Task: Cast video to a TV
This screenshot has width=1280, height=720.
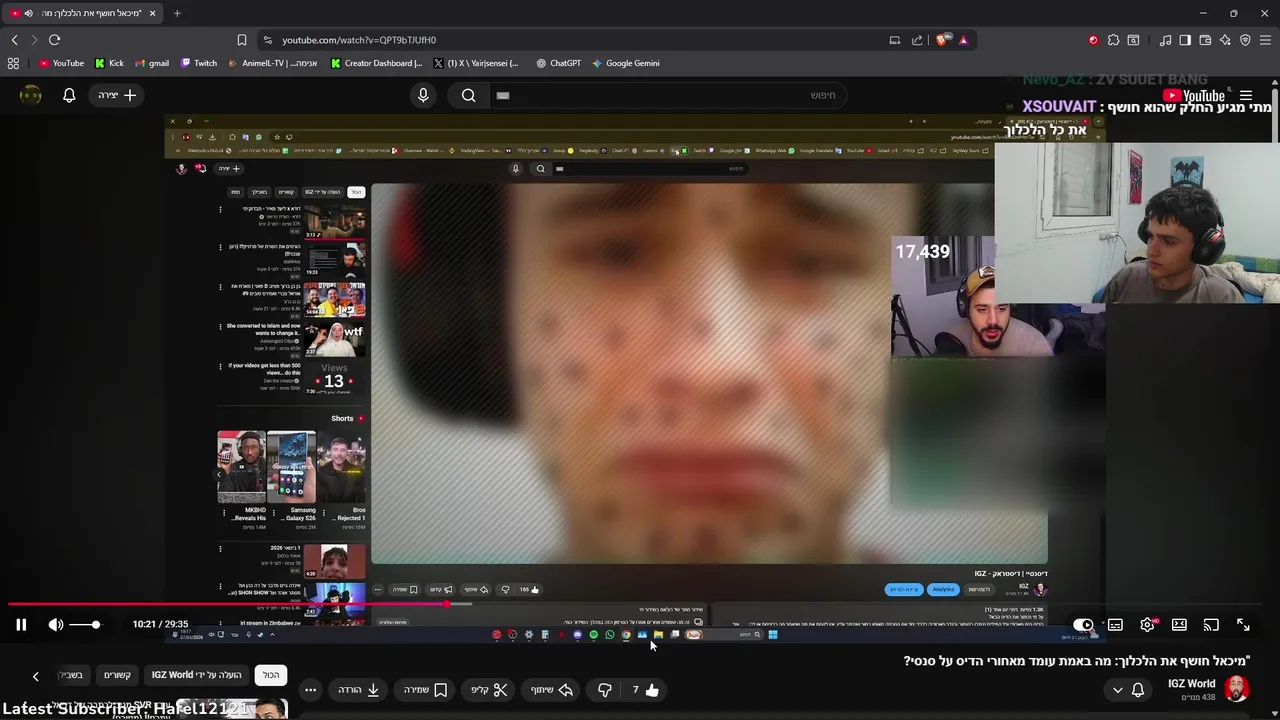Action: click(x=1211, y=625)
